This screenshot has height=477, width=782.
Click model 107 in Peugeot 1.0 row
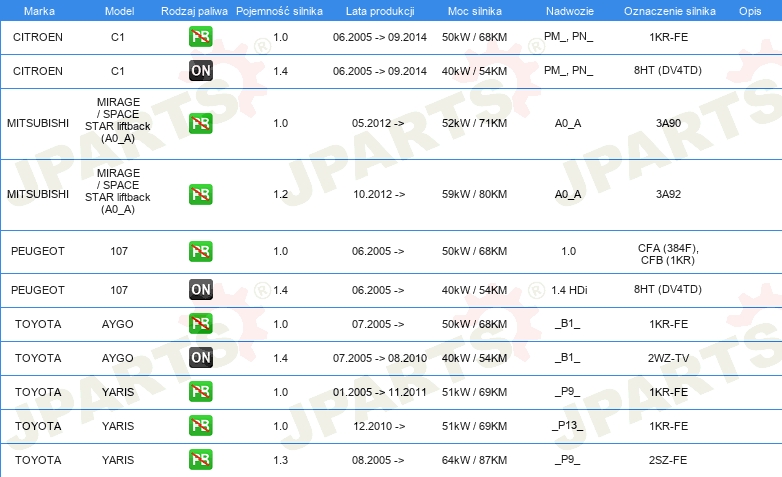point(119,251)
